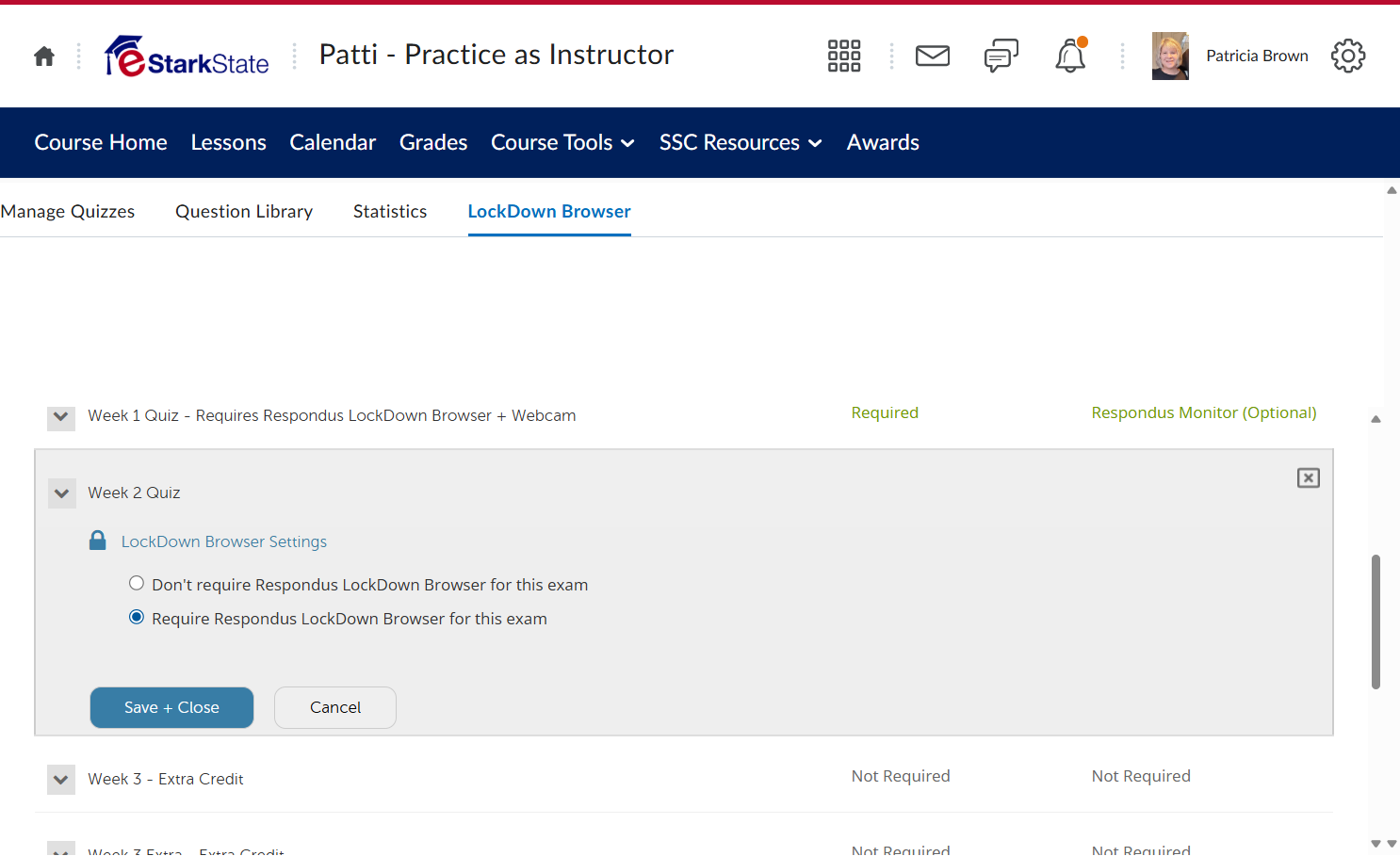Open the Awards page
This screenshot has height=856, width=1400.
click(883, 143)
